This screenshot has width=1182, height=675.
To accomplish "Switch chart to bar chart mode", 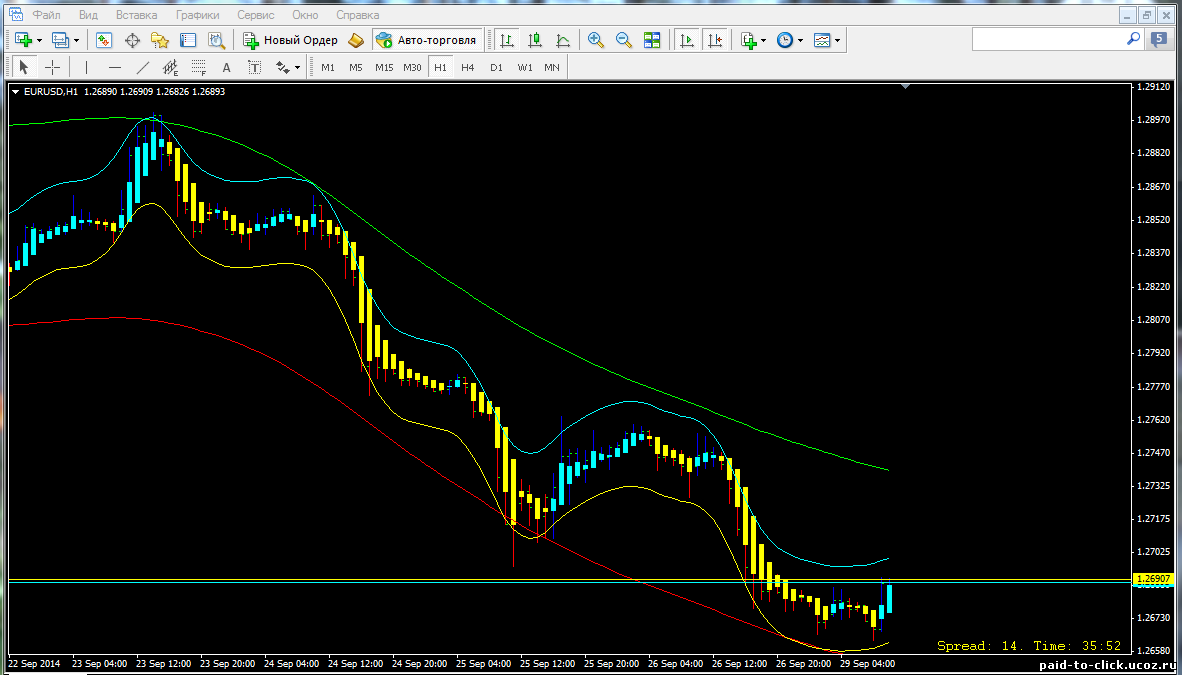I will pos(507,40).
